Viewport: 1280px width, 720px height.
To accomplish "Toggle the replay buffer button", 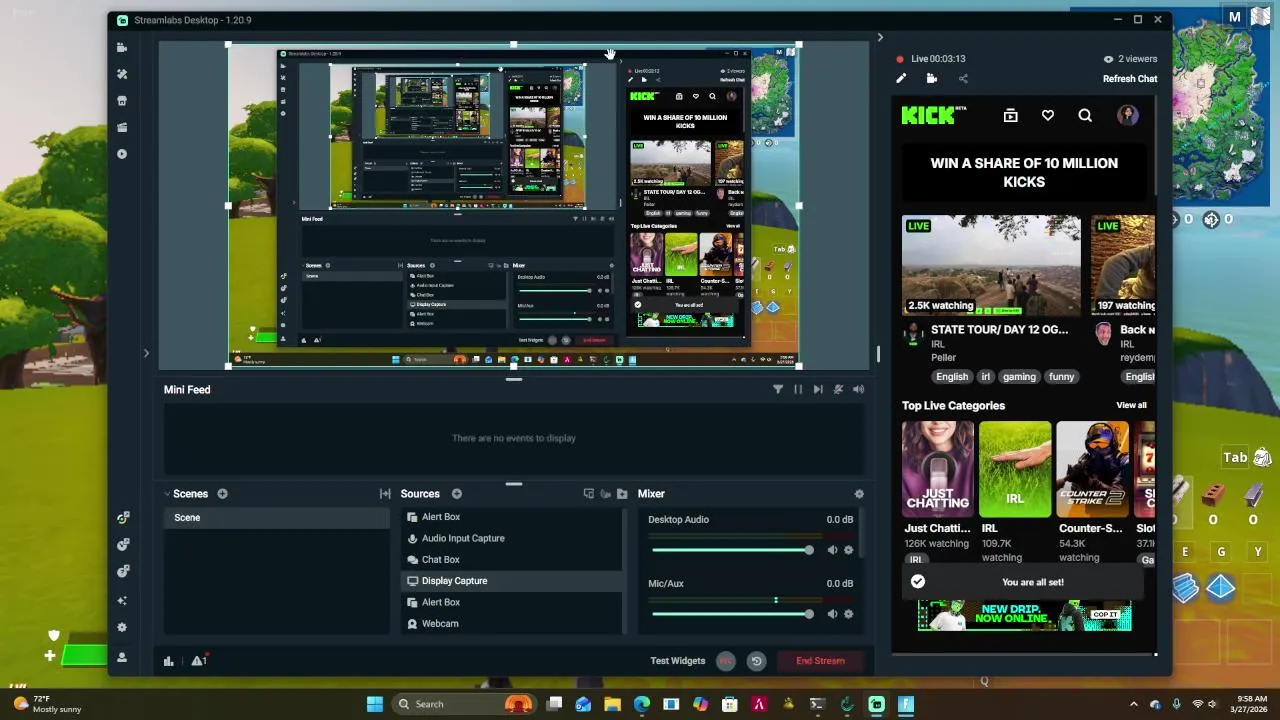I will pos(756,661).
